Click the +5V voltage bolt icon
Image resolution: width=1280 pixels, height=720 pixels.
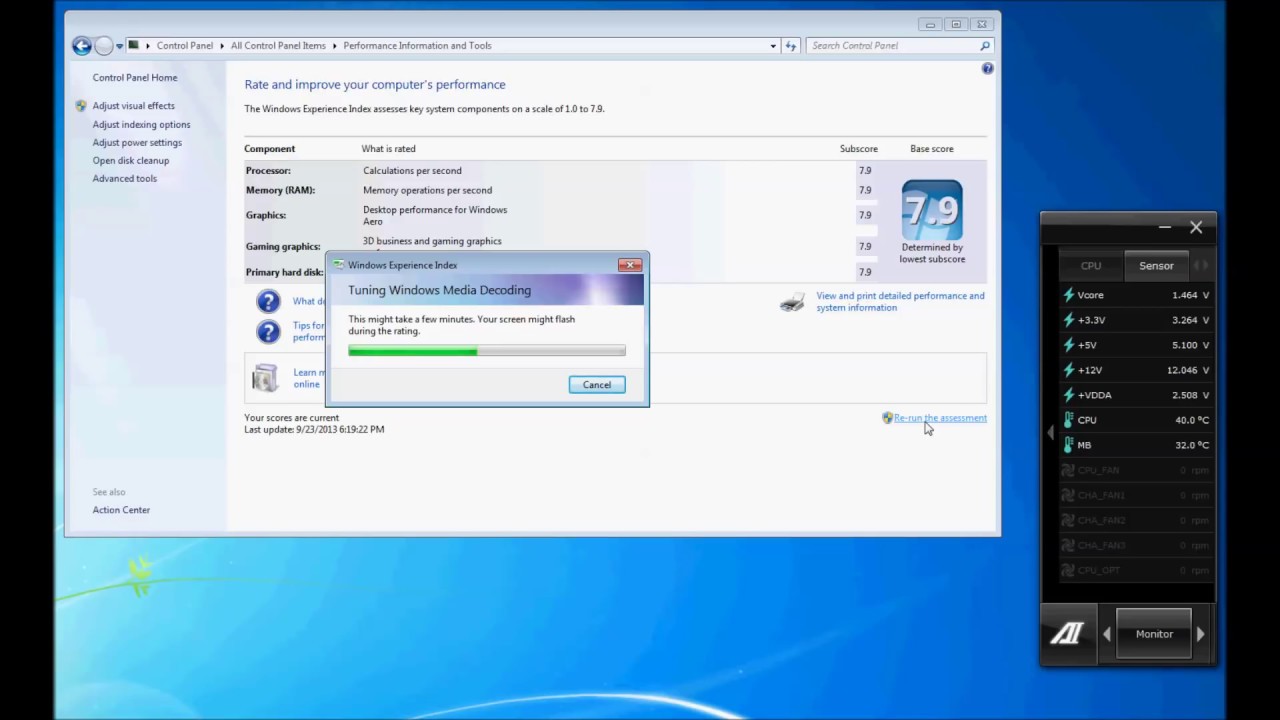1068,345
